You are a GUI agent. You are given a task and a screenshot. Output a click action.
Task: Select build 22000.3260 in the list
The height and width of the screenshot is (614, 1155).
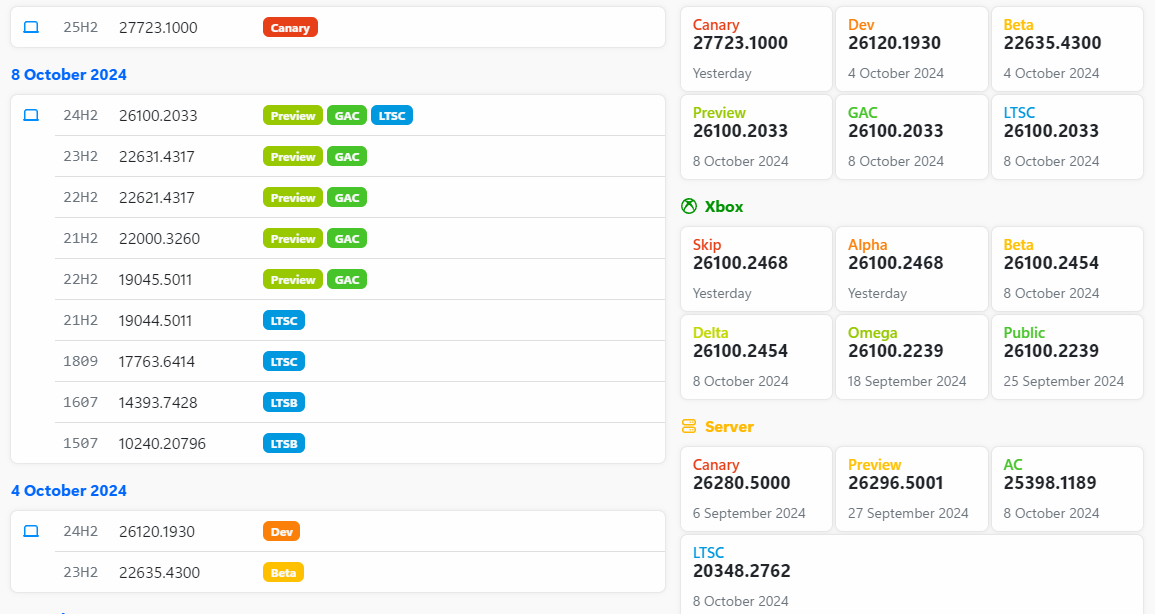point(159,239)
